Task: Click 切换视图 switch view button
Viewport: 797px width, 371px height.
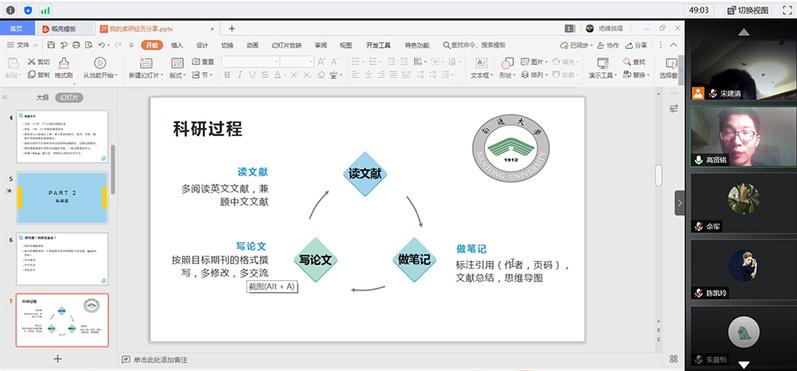Action: click(x=748, y=10)
